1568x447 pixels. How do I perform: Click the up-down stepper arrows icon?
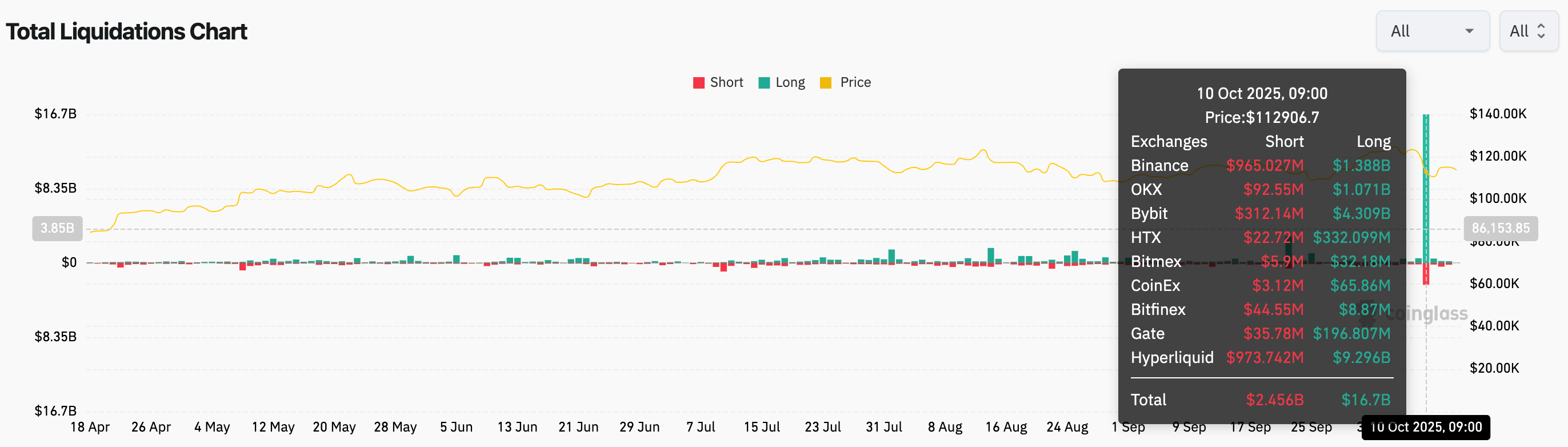pyautogui.click(x=1541, y=31)
